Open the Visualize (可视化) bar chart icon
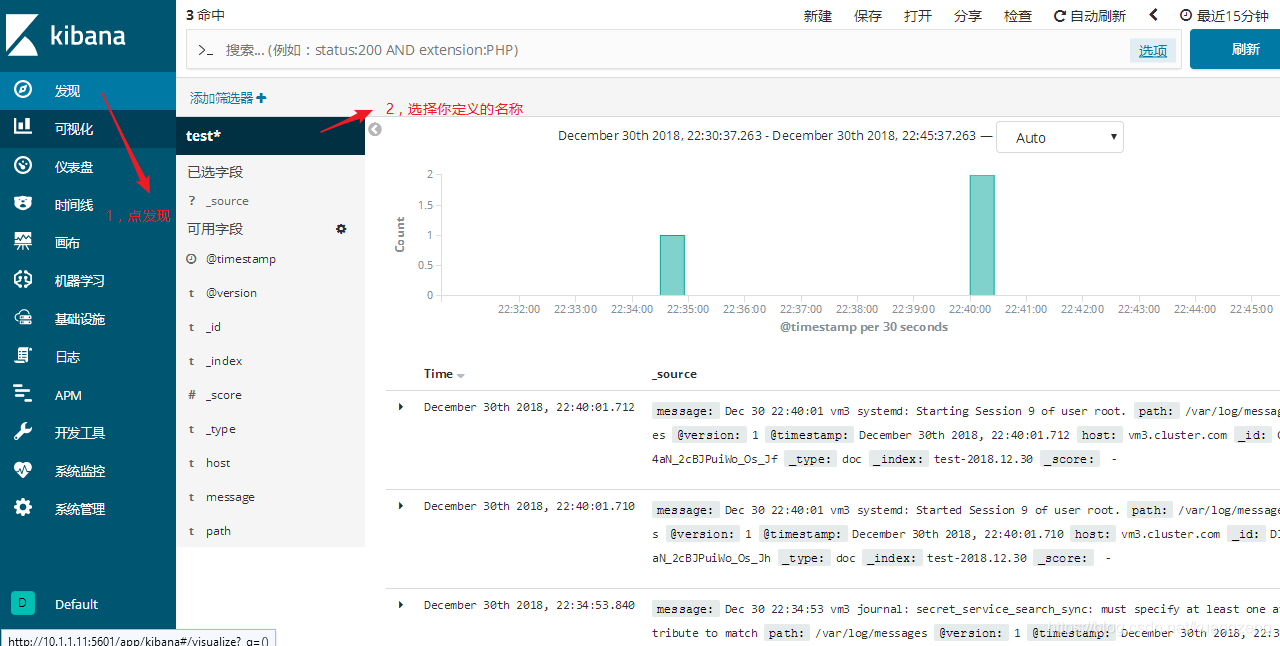 [23, 127]
